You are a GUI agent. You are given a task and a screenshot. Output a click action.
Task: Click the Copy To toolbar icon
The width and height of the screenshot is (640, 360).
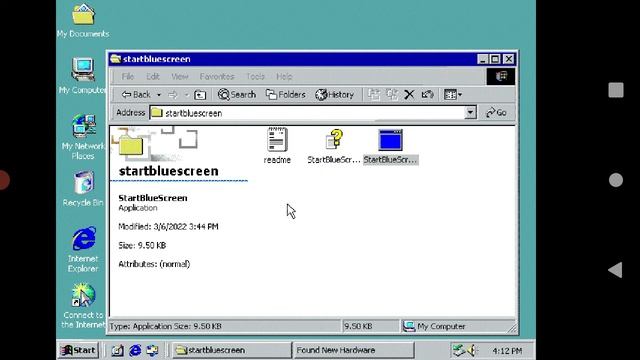(x=392, y=95)
